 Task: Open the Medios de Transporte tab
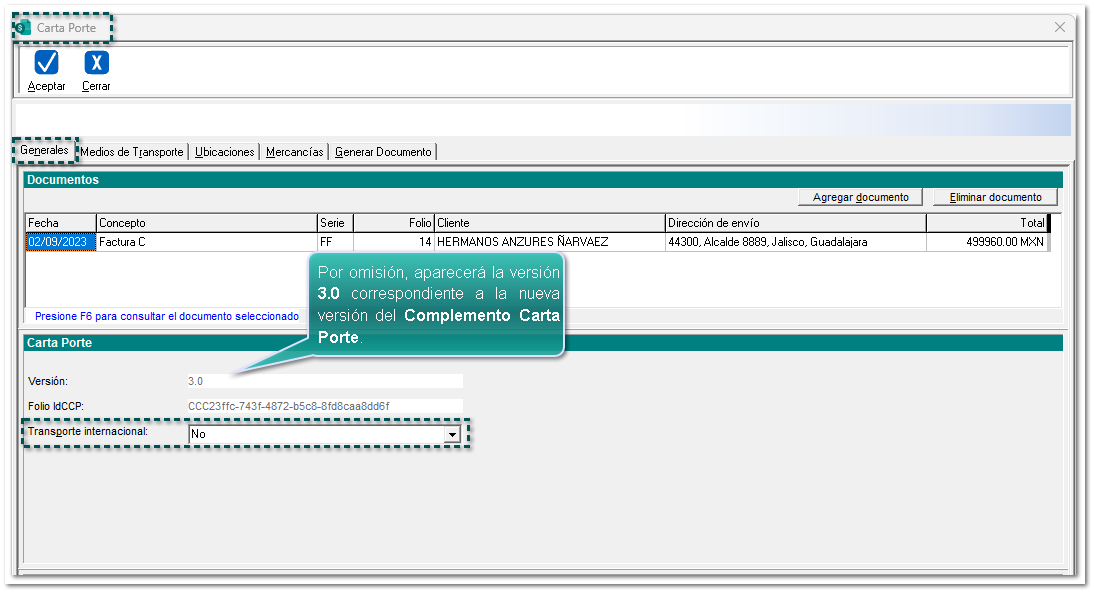point(132,152)
